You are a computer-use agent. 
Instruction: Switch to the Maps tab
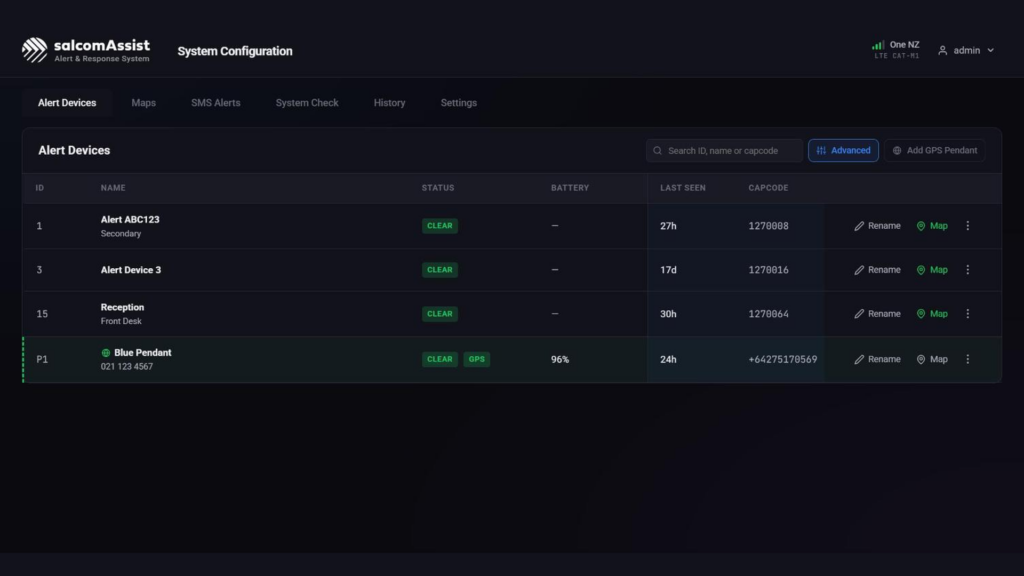(144, 103)
